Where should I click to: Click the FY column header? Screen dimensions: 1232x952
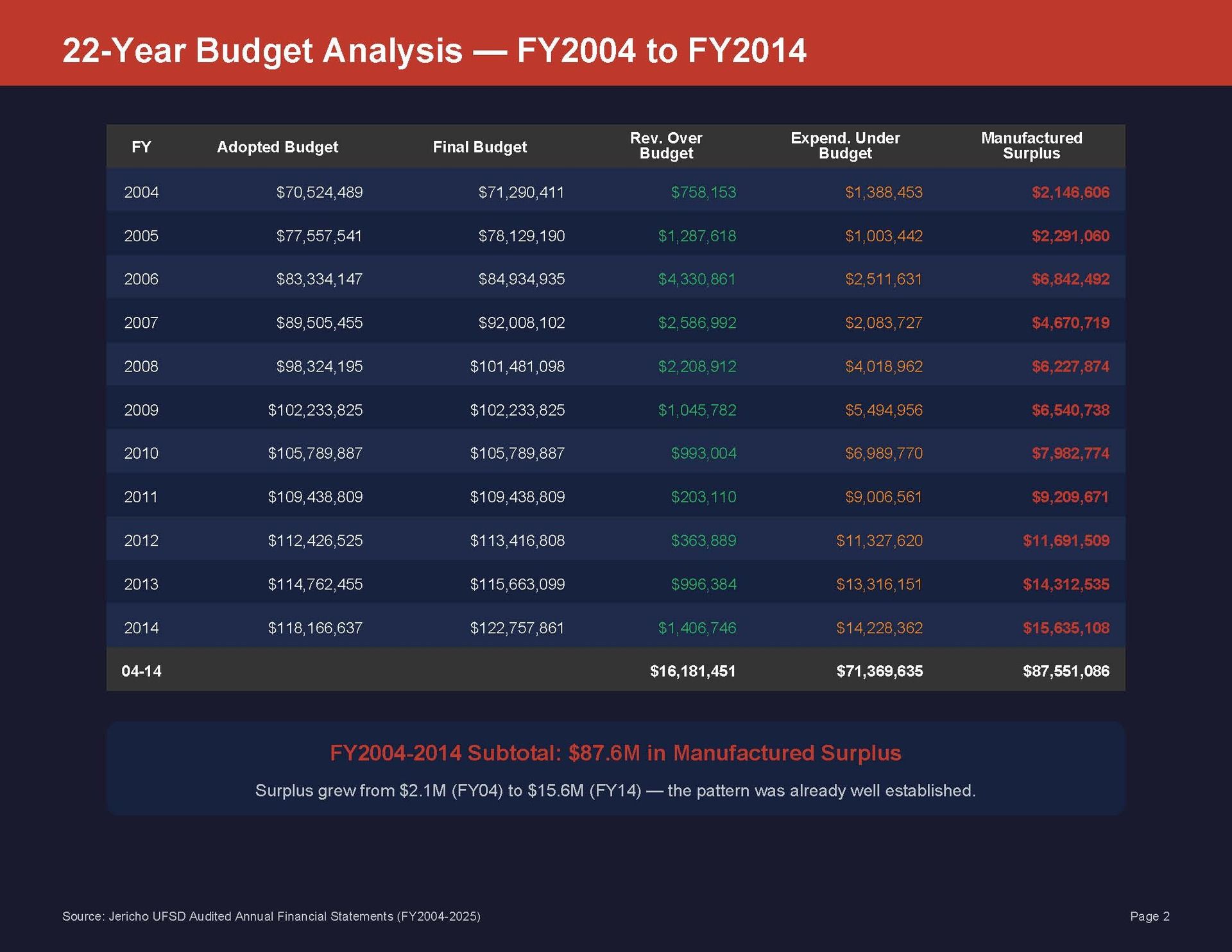141,147
